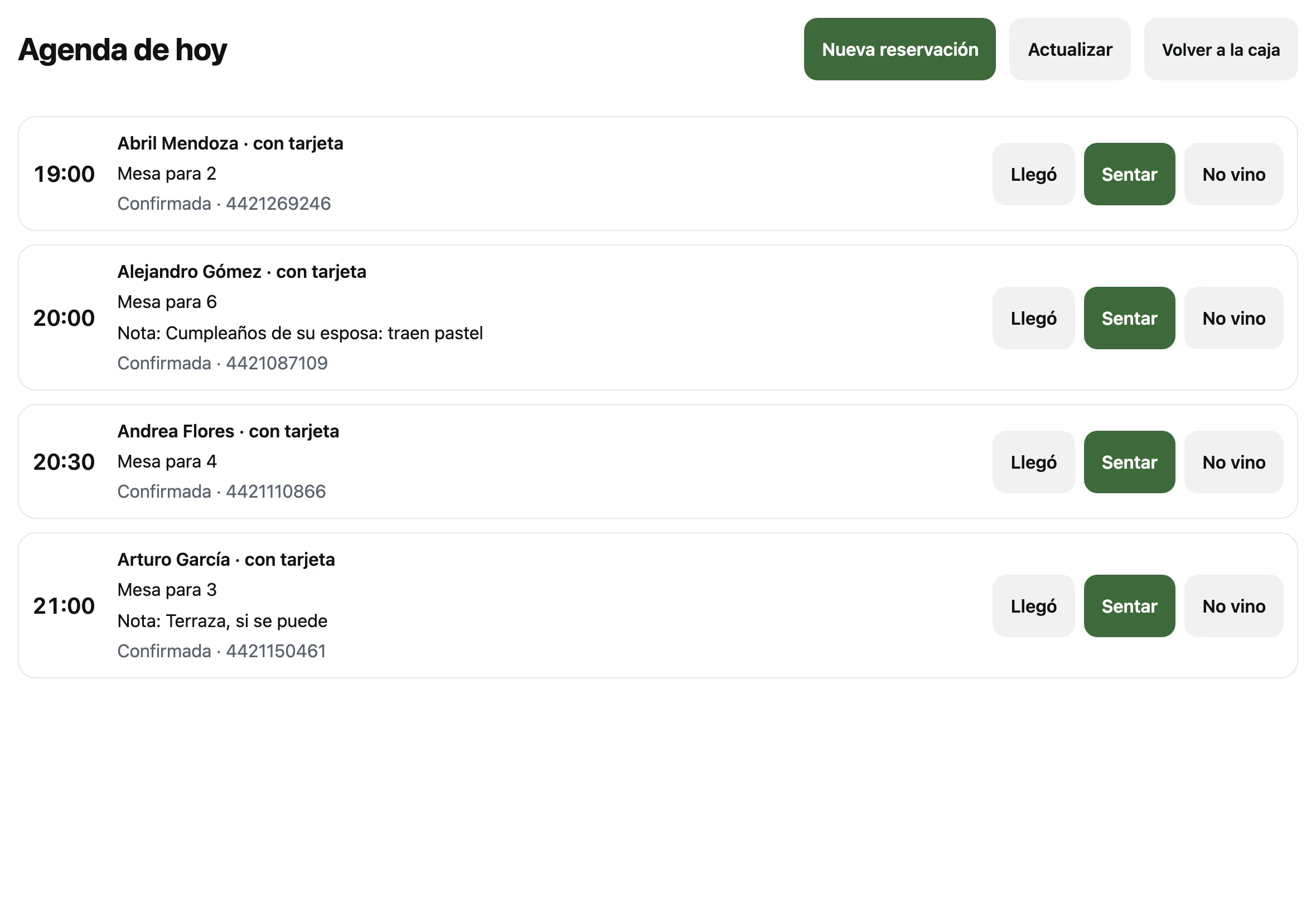Mark Abril Mendoza as No vino
Screen dimensions: 1316x915
click(1233, 174)
